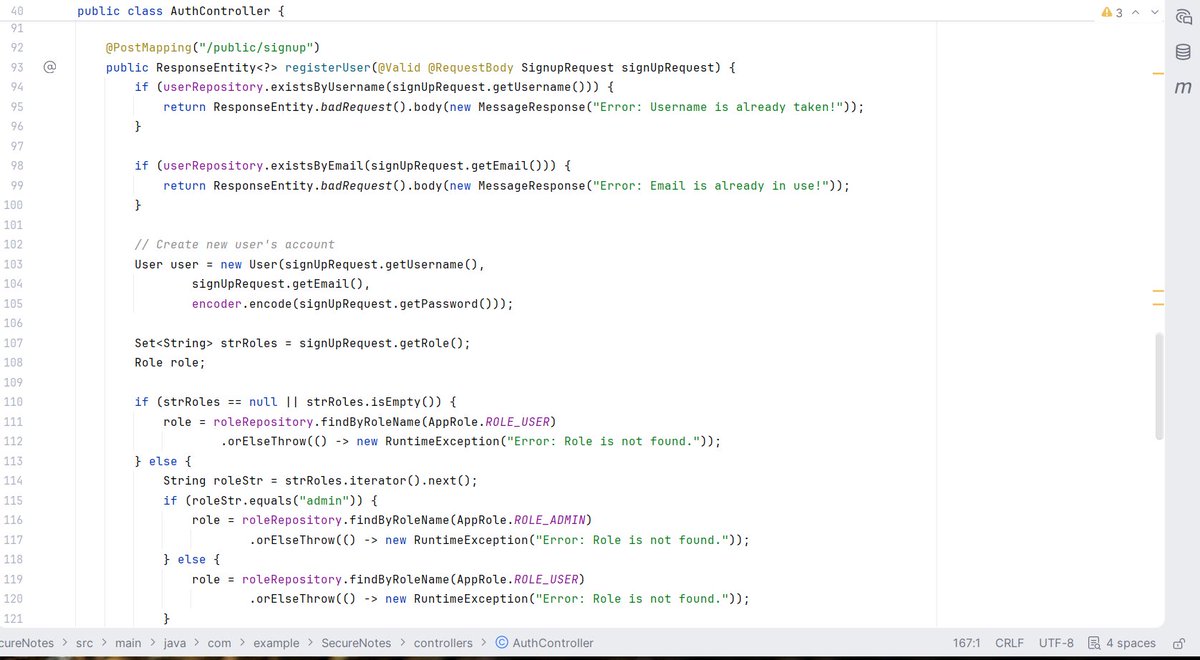
Task: Click signUpRequest.getEmail() on line 104
Action: point(278,284)
